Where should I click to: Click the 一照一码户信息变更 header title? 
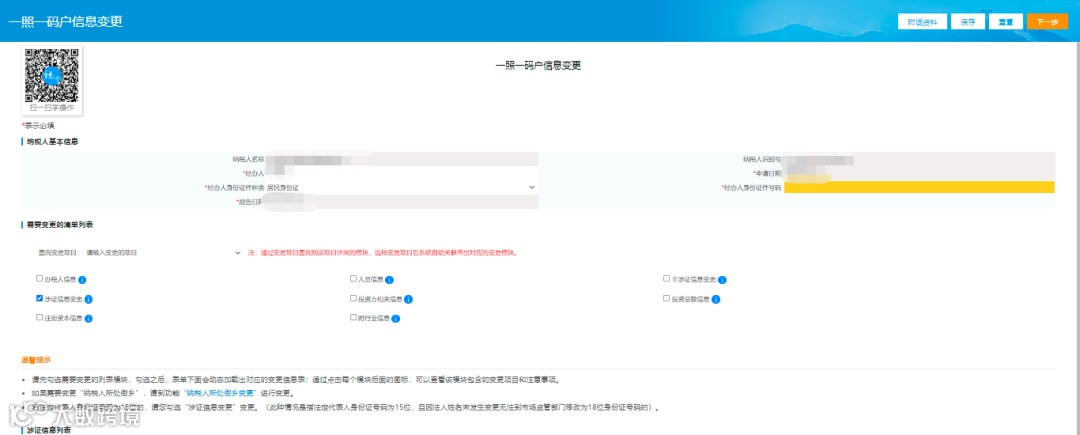click(x=65, y=21)
